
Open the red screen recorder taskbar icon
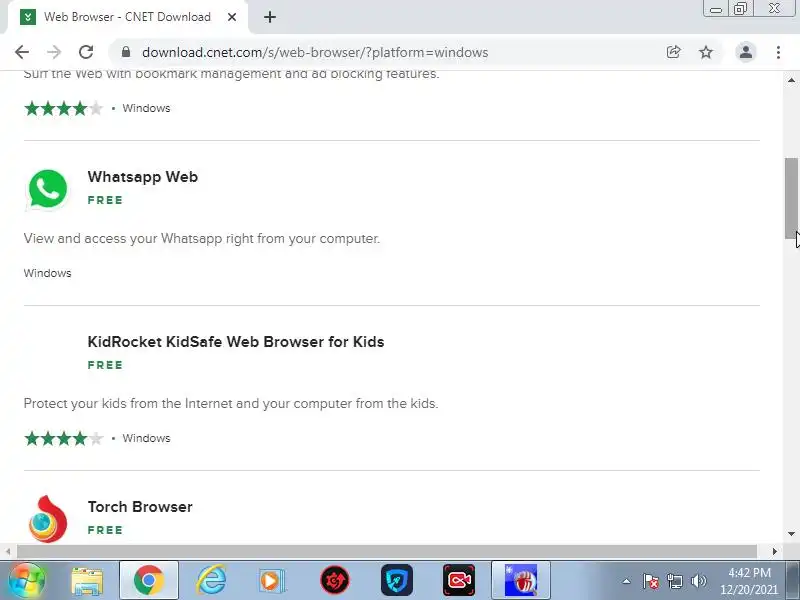point(459,581)
